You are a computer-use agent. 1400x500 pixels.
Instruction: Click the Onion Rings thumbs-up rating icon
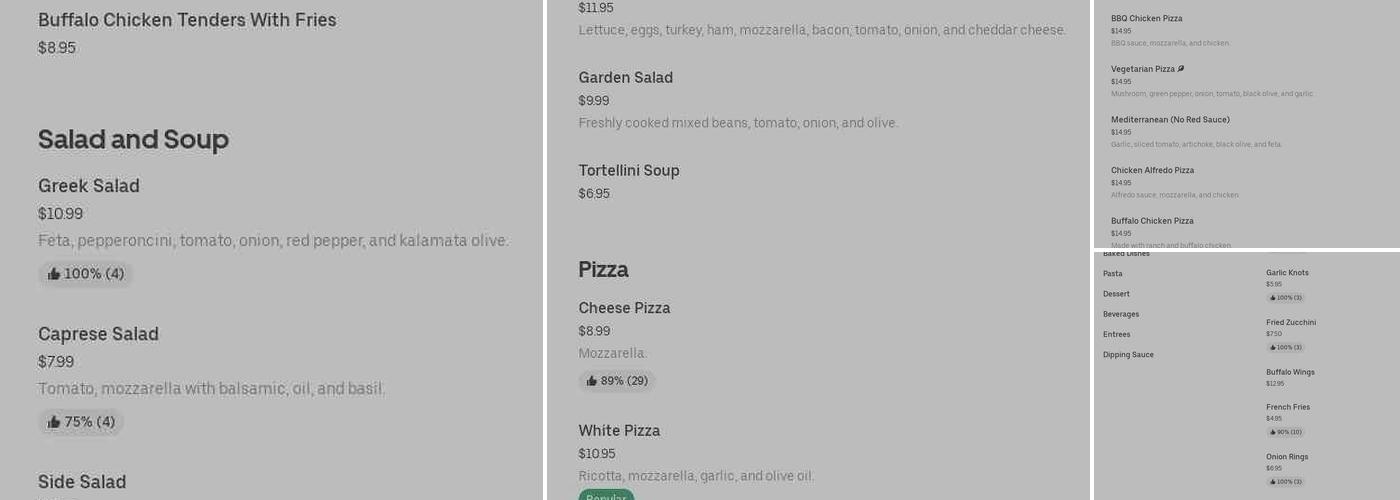[1273, 482]
